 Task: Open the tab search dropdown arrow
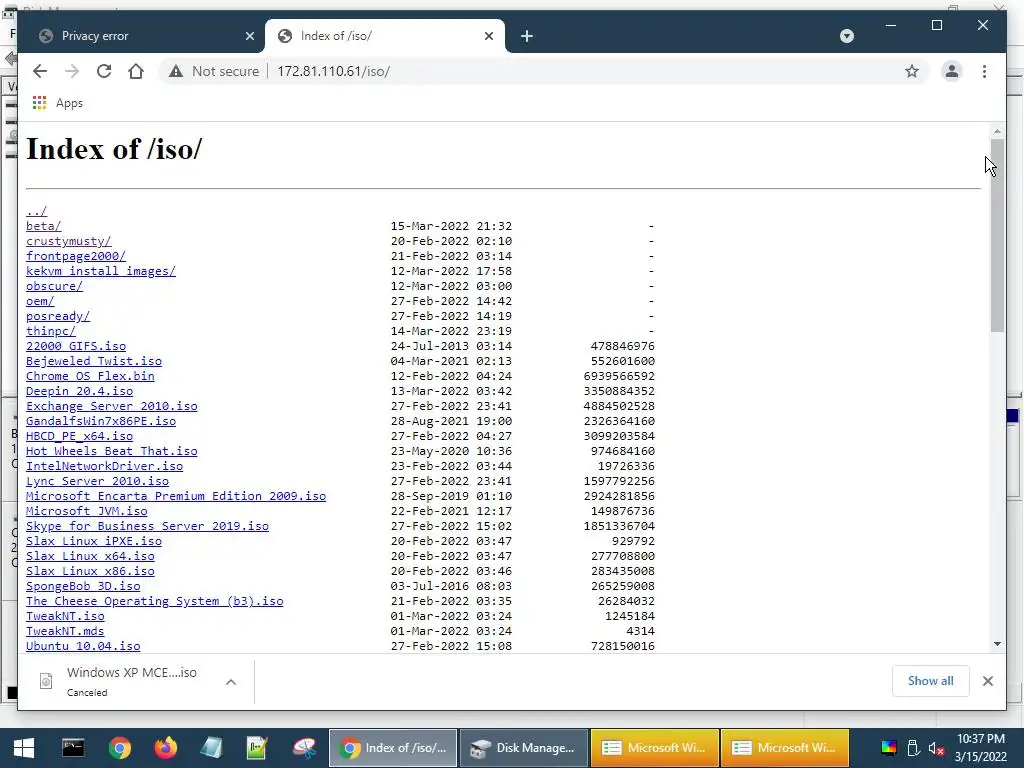click(846, 36)
